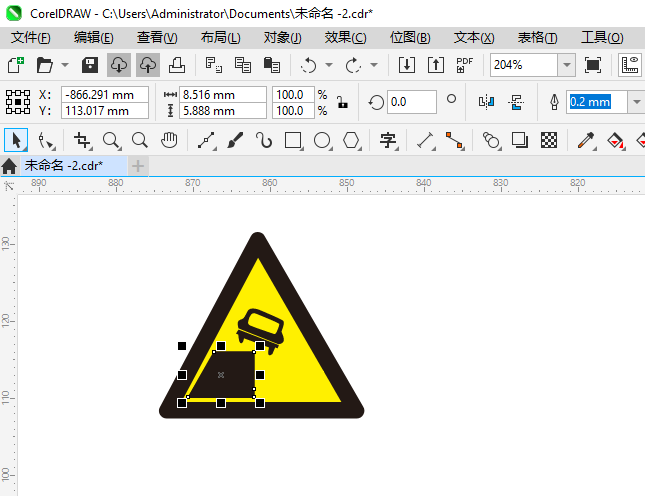645x496 pixels.
Task: Print the document
Action: coord(177,65)
